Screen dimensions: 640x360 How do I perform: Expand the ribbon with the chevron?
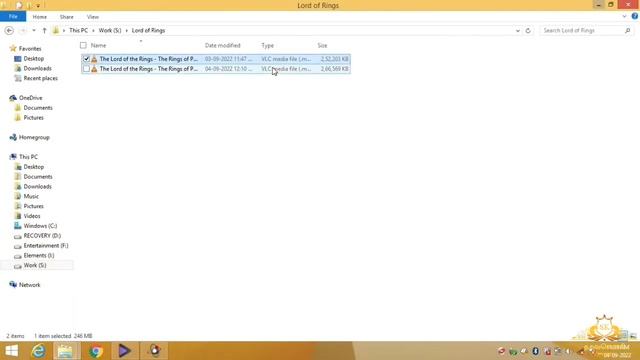(624, 17)
